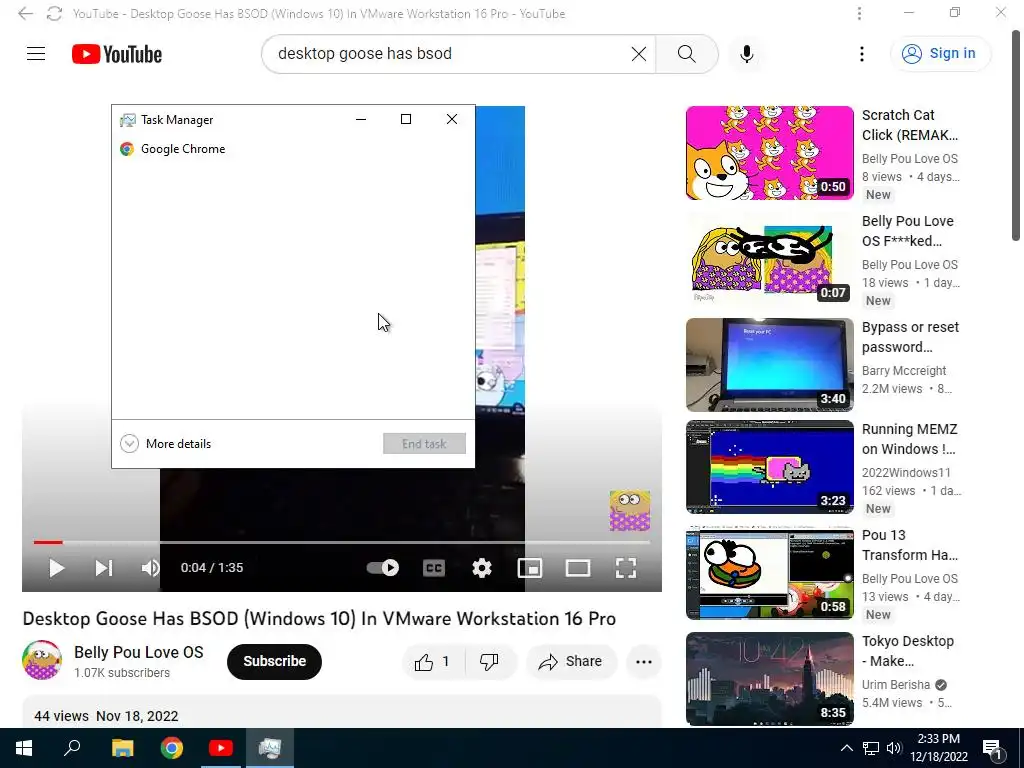This screenshot has height=768, width=1024.
Task: Like the video
Action: click(432, 662)
